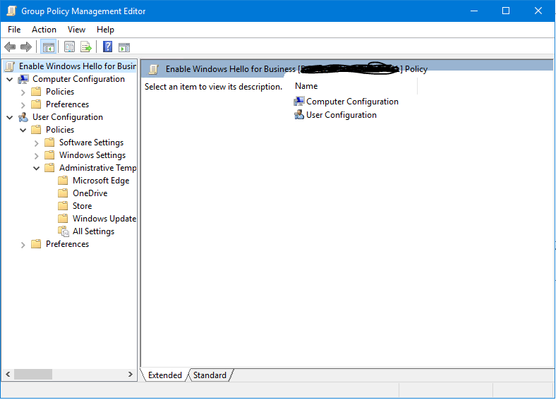The width and height of the screenshot is (556, 400).
Task: Click tree pane scroll left arrow
Action: pos(8,374)
